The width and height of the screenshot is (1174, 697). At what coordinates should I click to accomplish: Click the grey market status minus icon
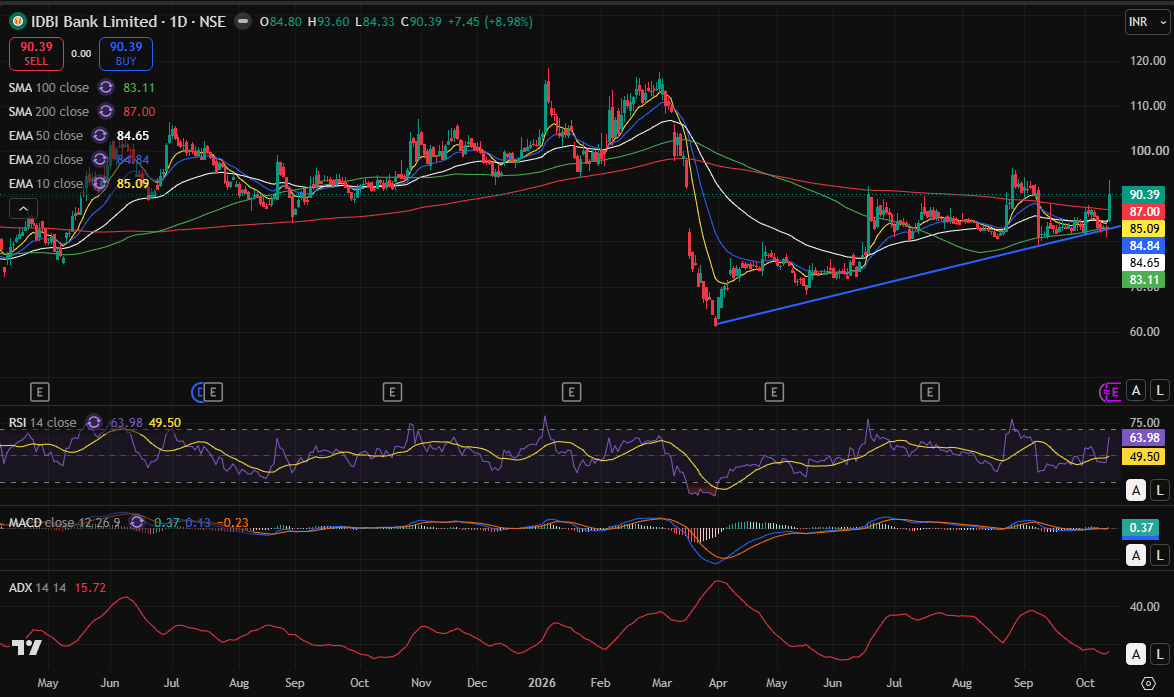(243, 22)
